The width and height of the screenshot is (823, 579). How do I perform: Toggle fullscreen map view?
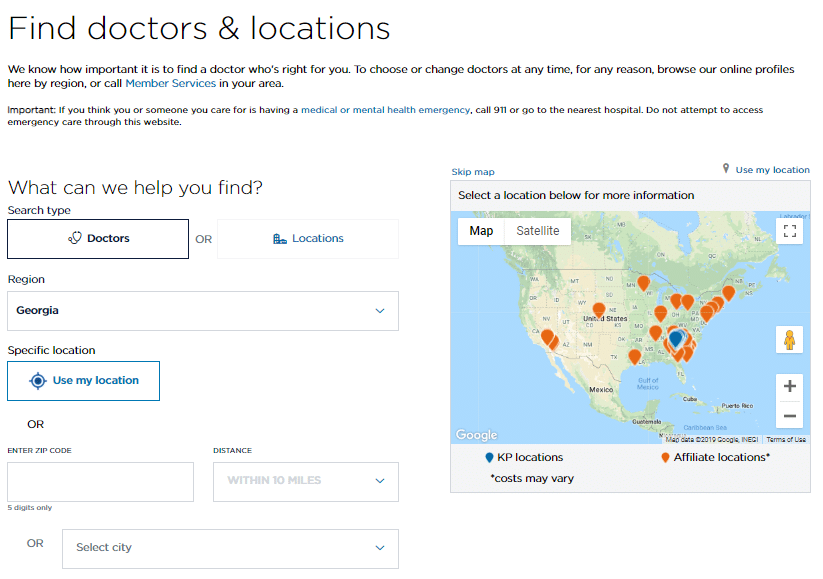pos(789,231)
